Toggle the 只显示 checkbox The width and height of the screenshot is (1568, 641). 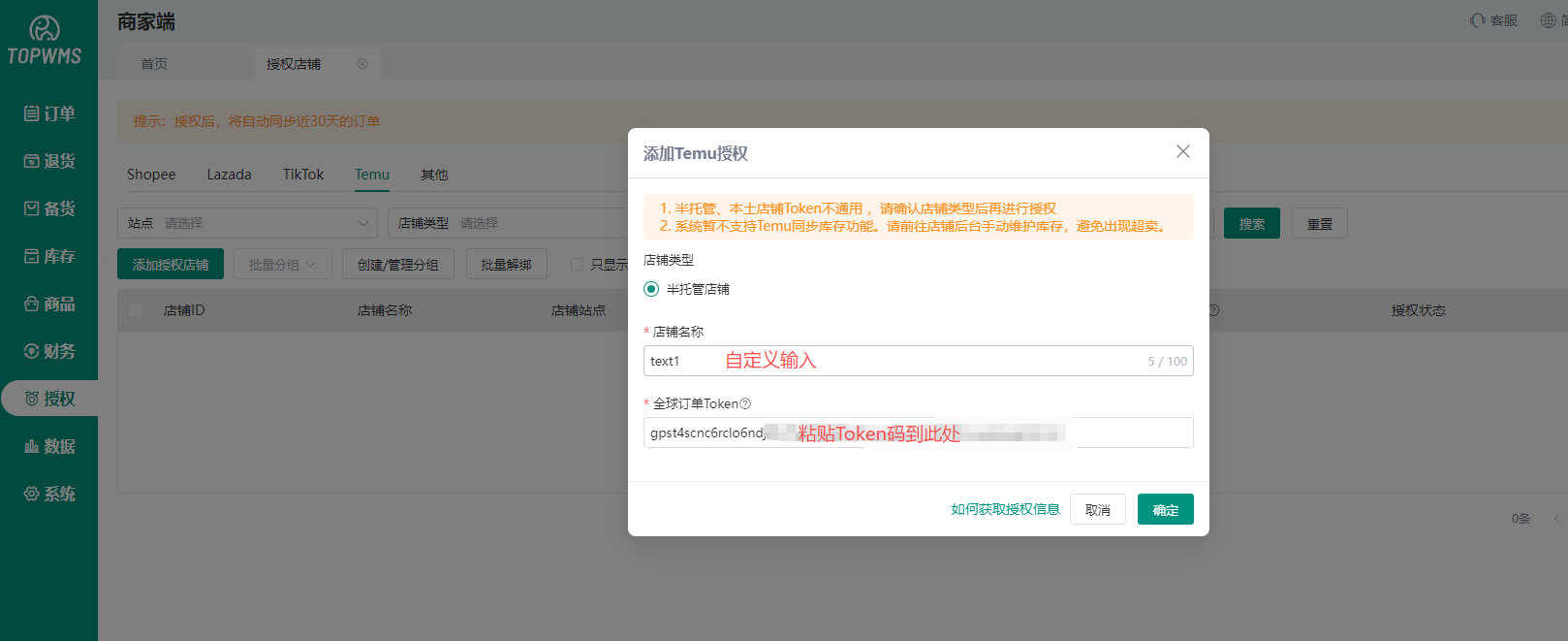[x=577, y=264]
